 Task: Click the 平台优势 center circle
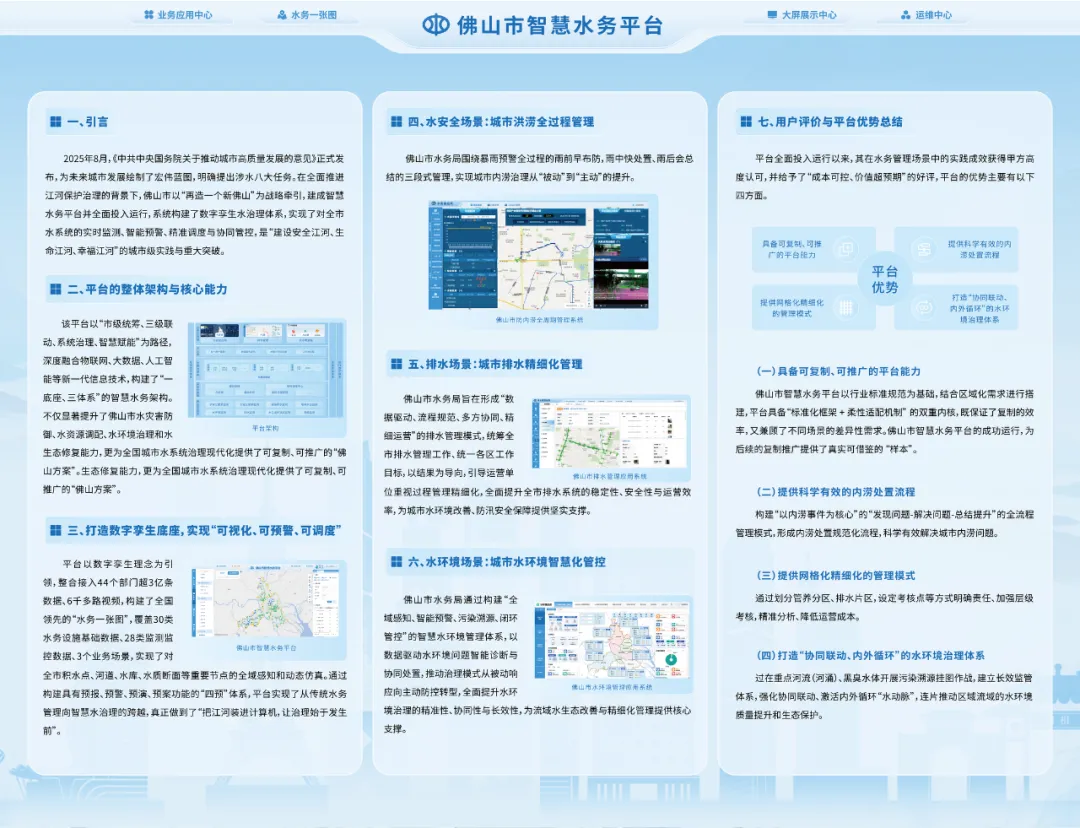pyautogui.click(x=884, y=279)
